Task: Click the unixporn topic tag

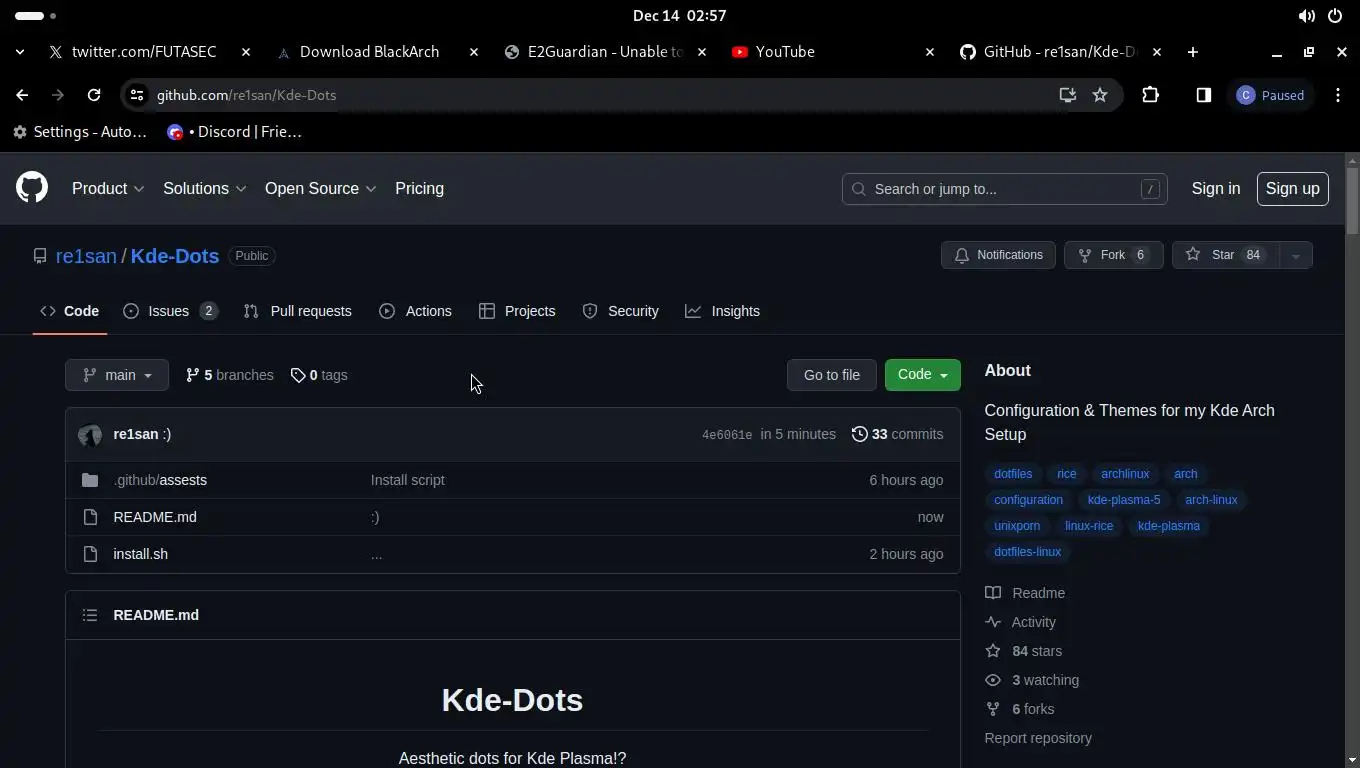Action: pos(1017,526)
